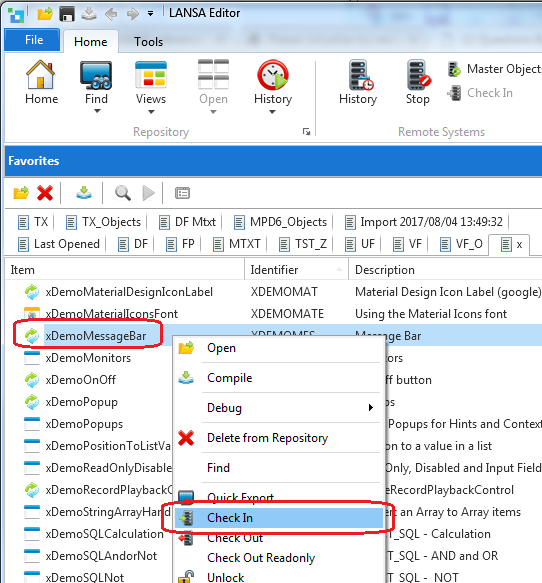Click the Find binoculars icon
Image resolution: width=542 pixels, height=583 pixels.
click(x=96, y=75)
